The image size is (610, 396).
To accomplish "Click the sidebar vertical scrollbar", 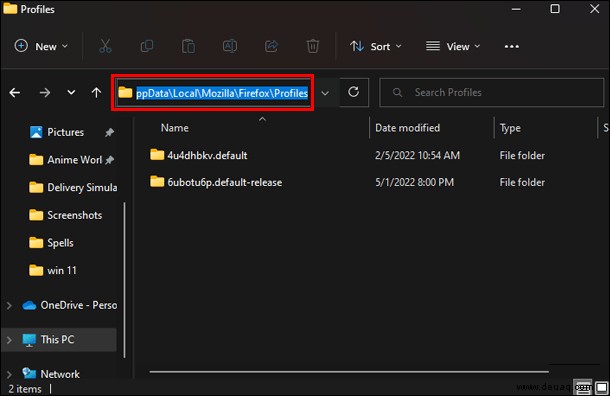I will coord(124,280).
